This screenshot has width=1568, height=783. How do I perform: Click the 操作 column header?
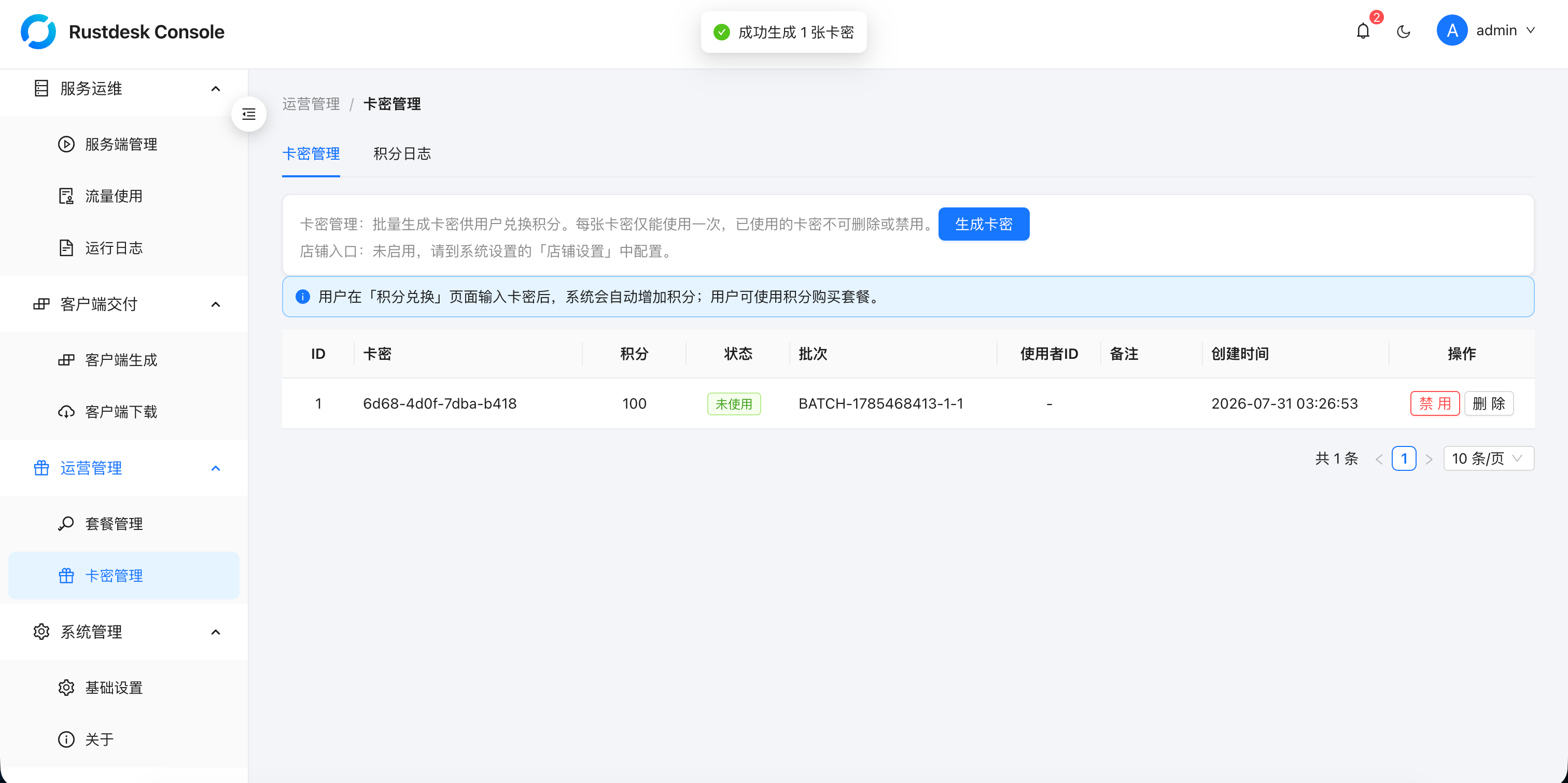pyautogui.click(x=1462, y=354)
